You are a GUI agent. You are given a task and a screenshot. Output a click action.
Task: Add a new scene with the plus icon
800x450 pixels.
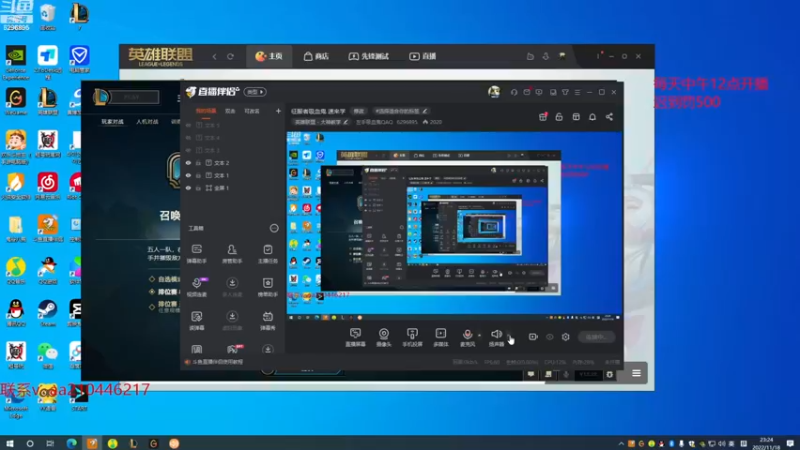[x=278, y=111]
